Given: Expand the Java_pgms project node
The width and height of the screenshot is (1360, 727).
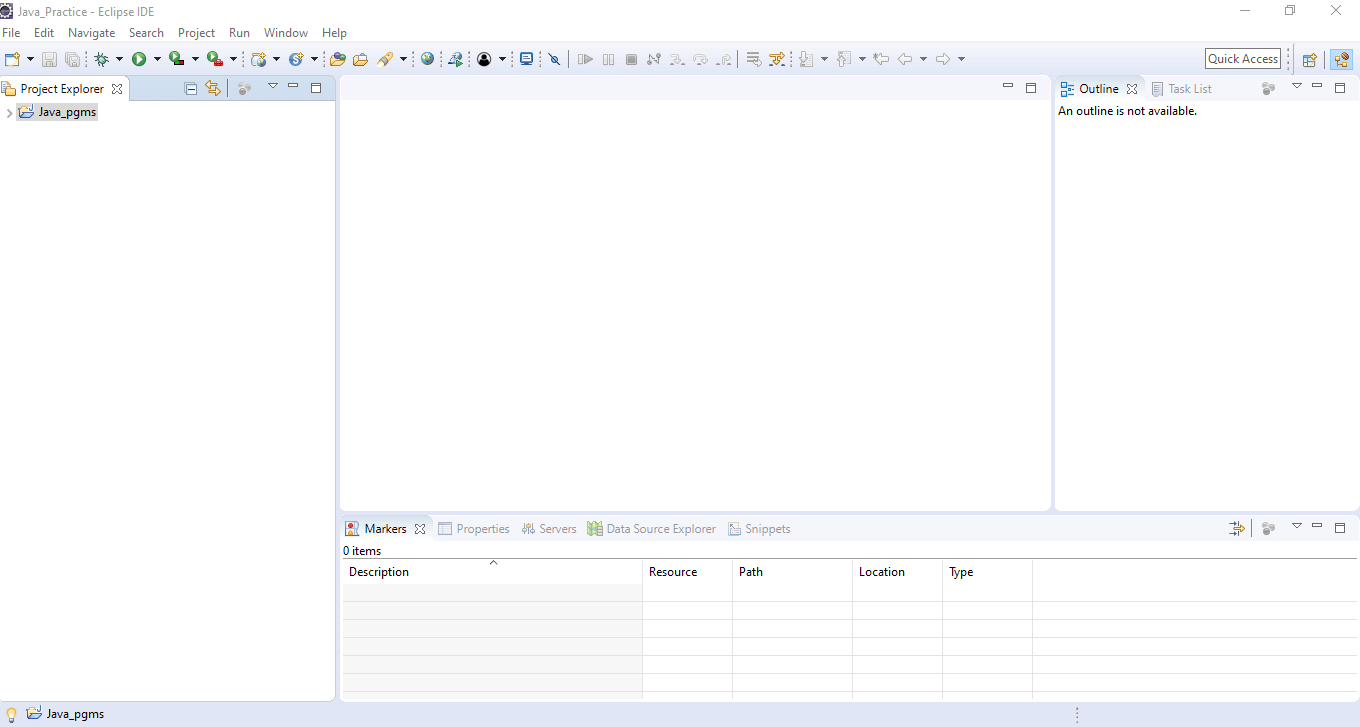Looking at the screenshot, I should [9, 113].
